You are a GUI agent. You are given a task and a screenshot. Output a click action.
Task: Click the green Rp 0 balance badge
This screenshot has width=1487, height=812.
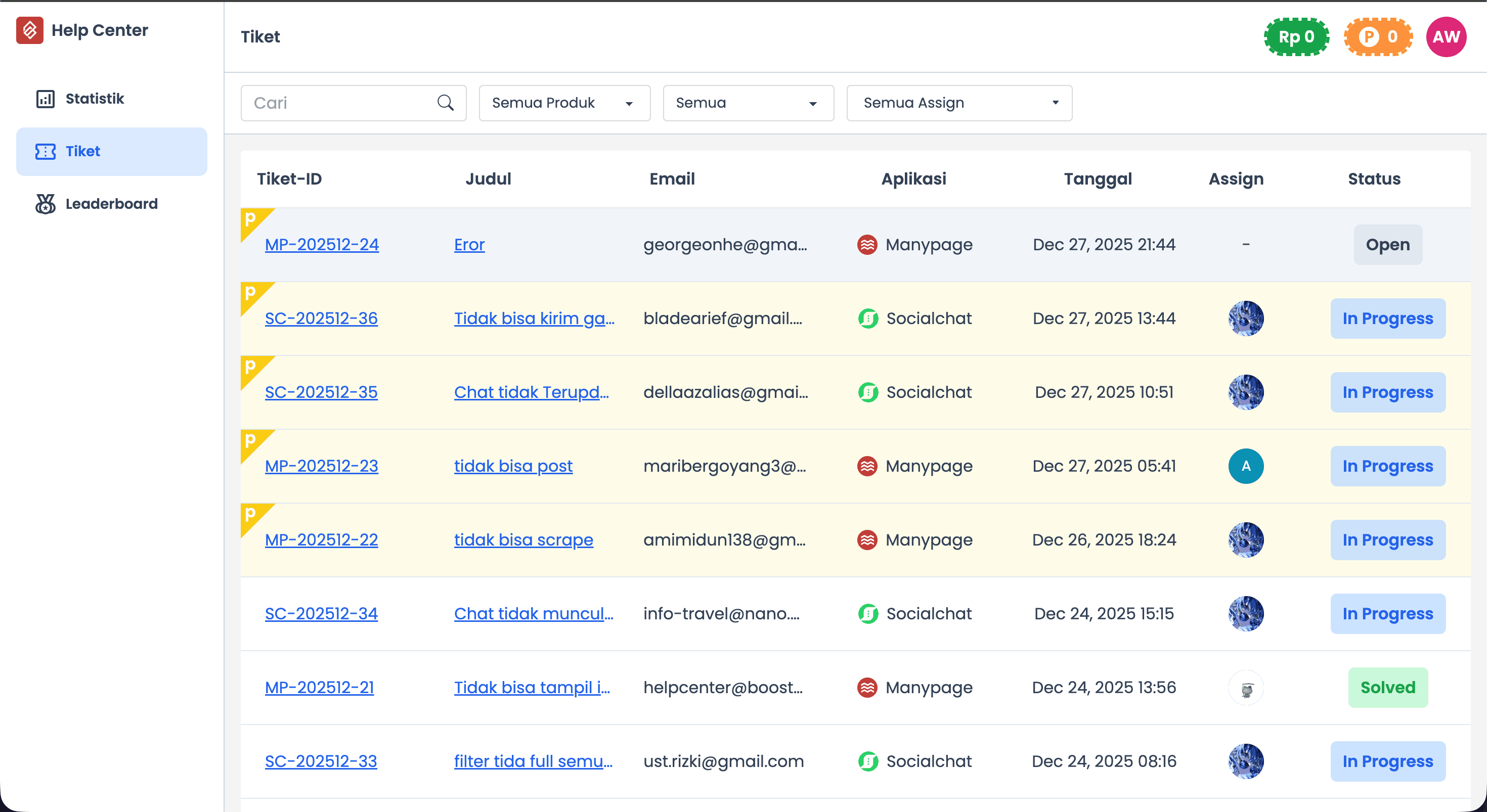pyautogui.click(x=1296, y=37)
